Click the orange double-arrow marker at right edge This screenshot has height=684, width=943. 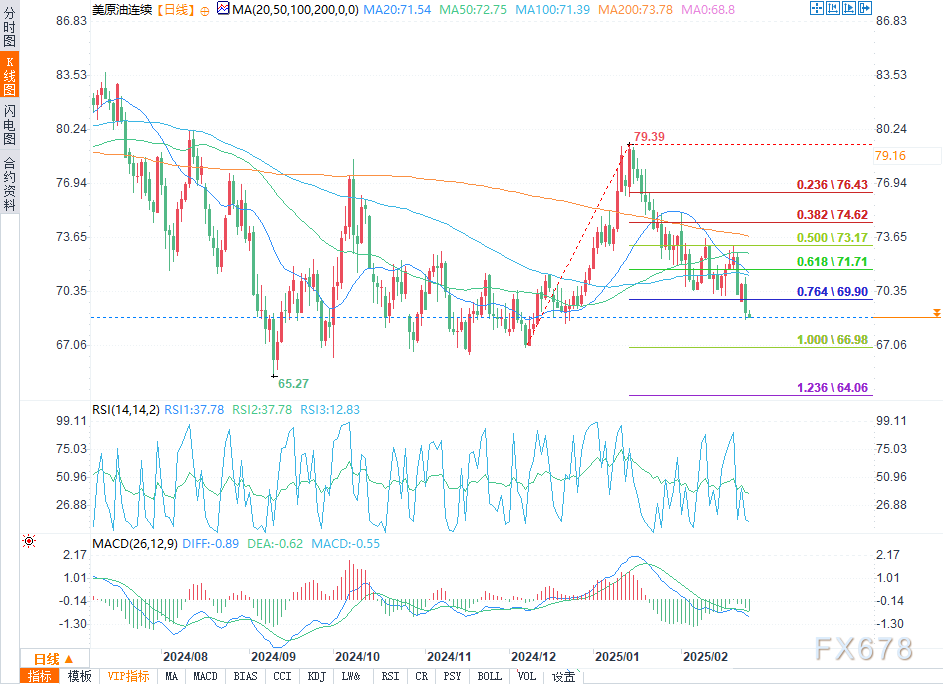tap(936, 314)
